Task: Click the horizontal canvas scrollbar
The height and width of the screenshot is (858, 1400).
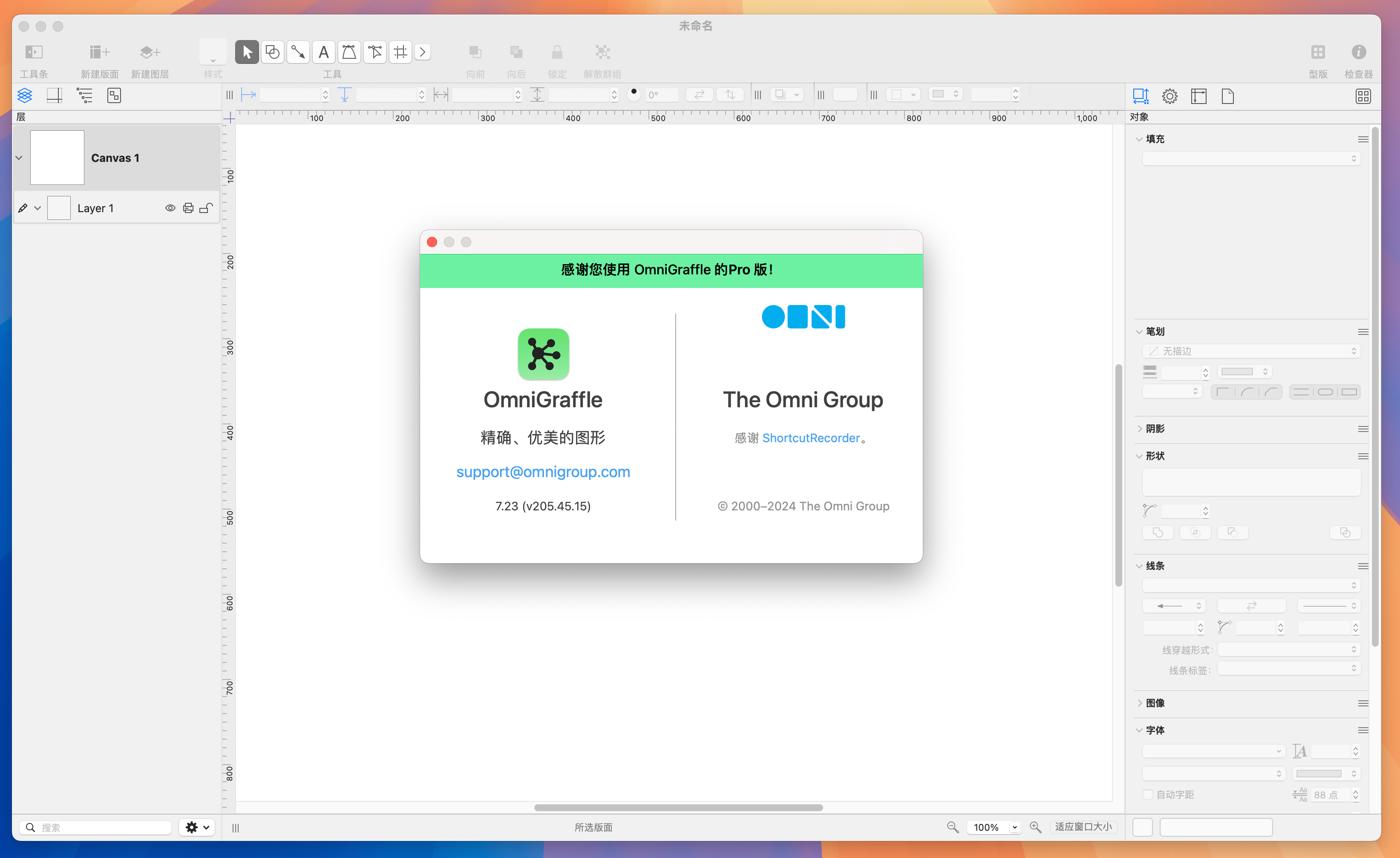Action: [x=678, y=807]
